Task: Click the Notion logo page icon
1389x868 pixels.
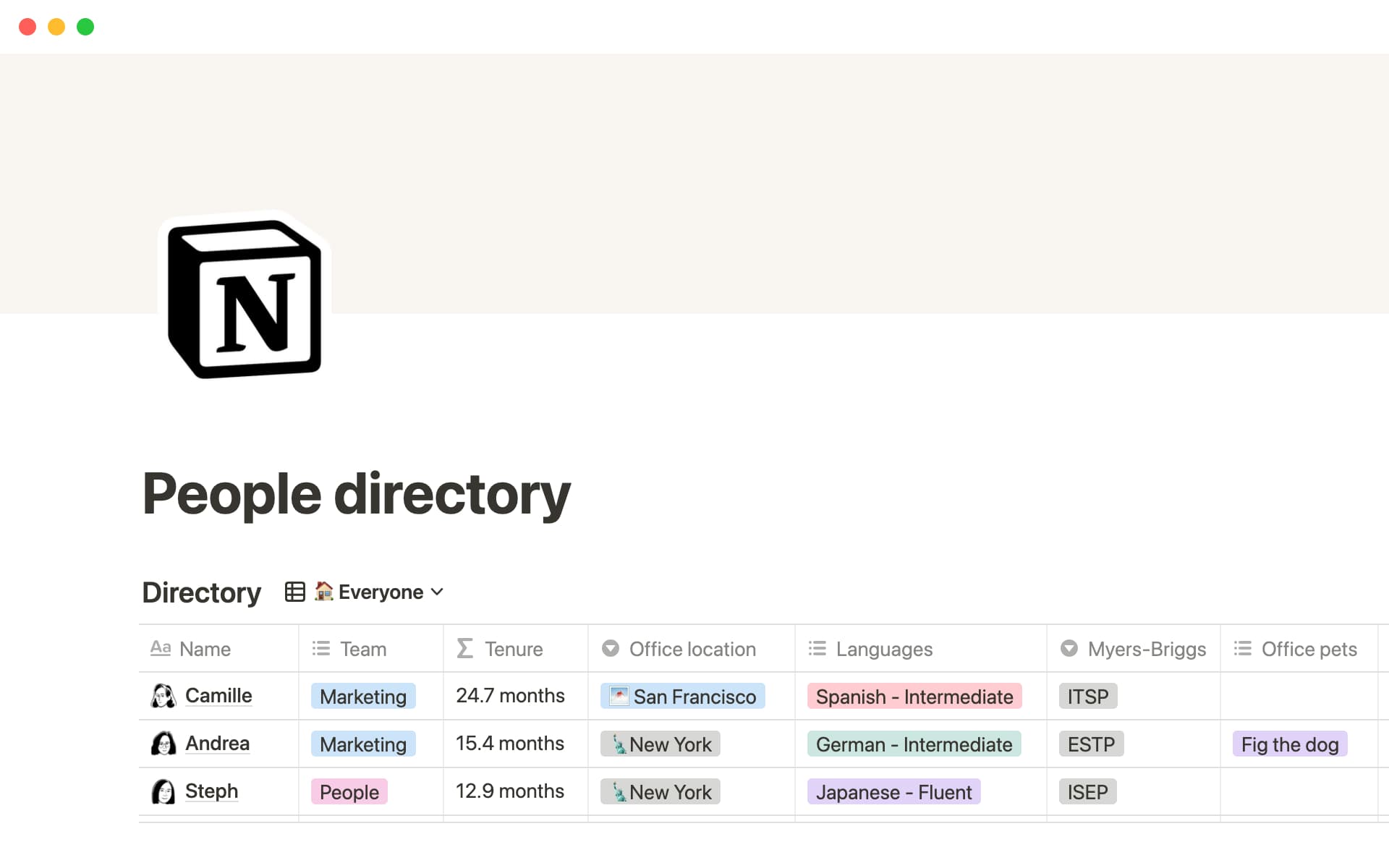Action: [245, 298]
